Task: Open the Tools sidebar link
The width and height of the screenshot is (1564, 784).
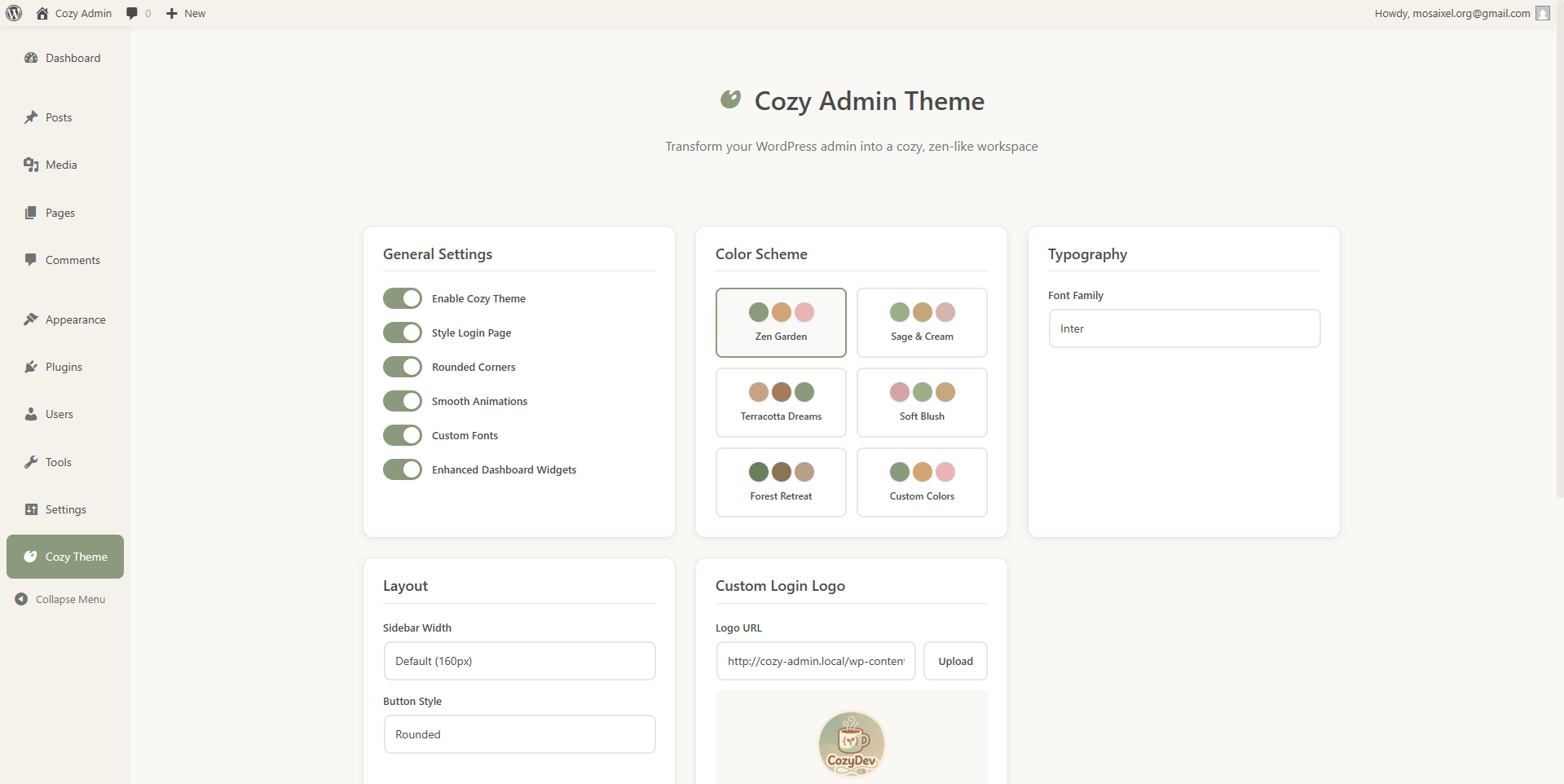Action: click(x=65, y=462)
